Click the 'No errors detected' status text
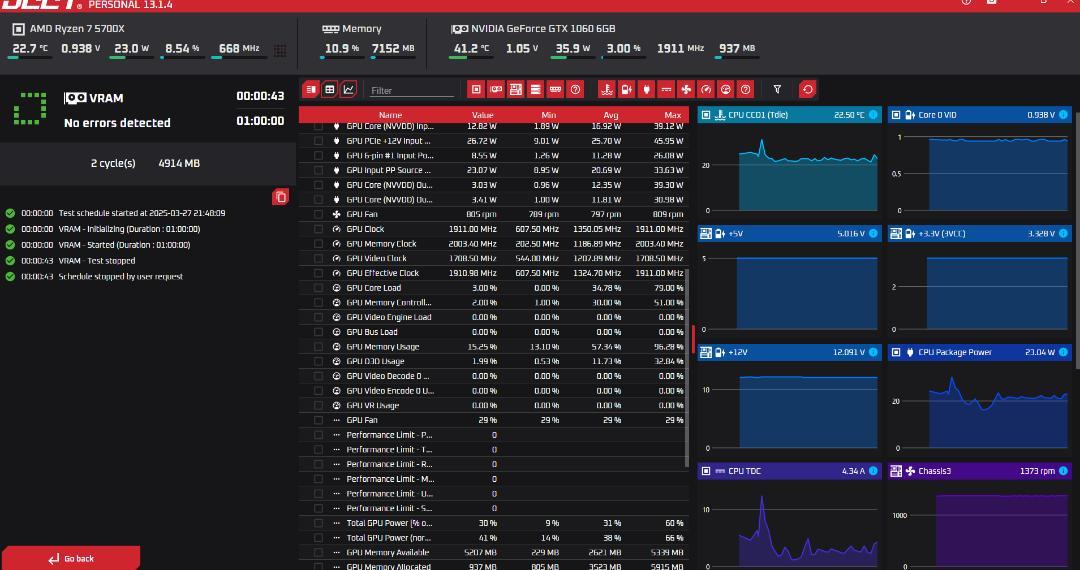Viewport: 1080px width, 570px height. 117,123
